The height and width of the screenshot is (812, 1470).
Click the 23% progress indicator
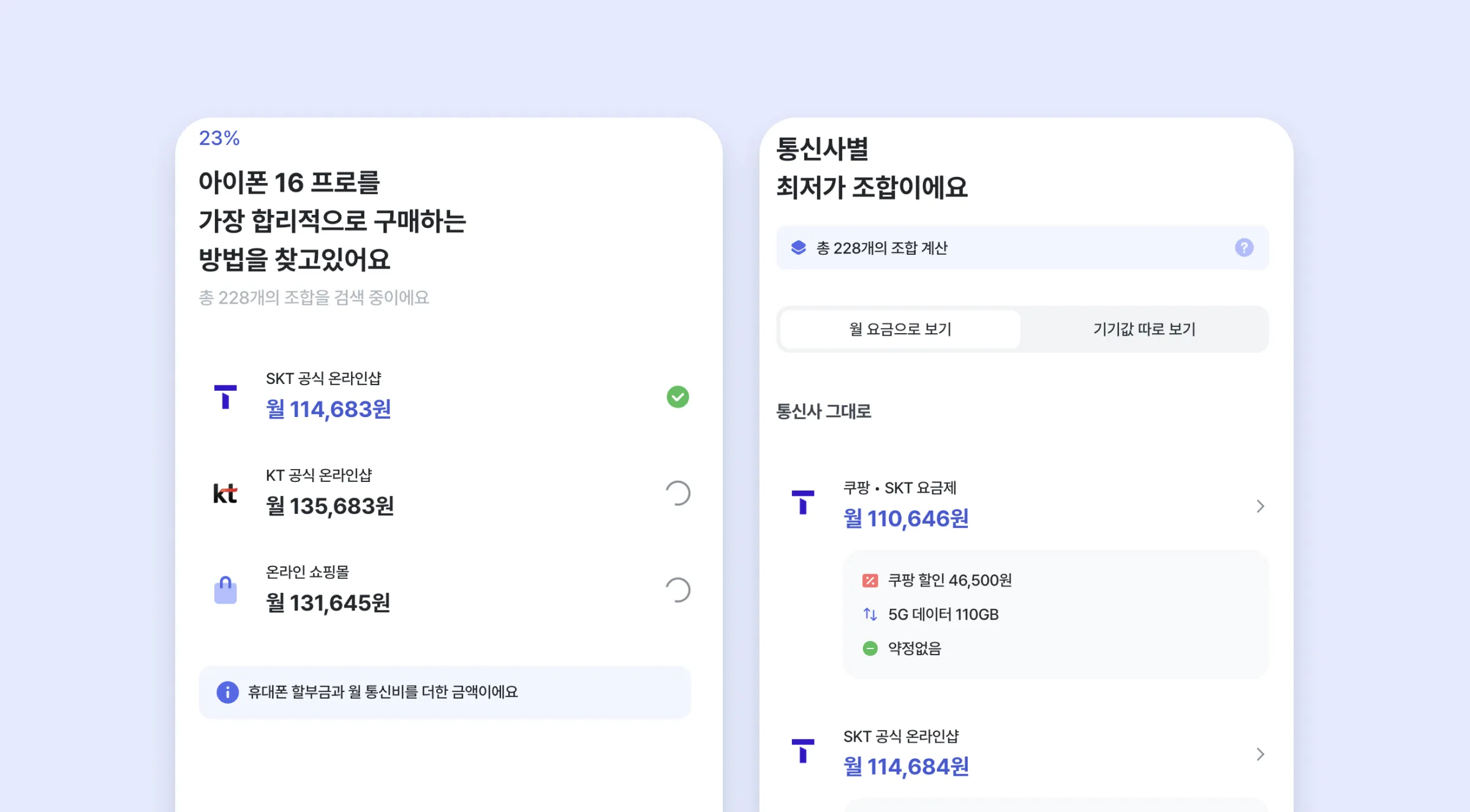point(219,138)
